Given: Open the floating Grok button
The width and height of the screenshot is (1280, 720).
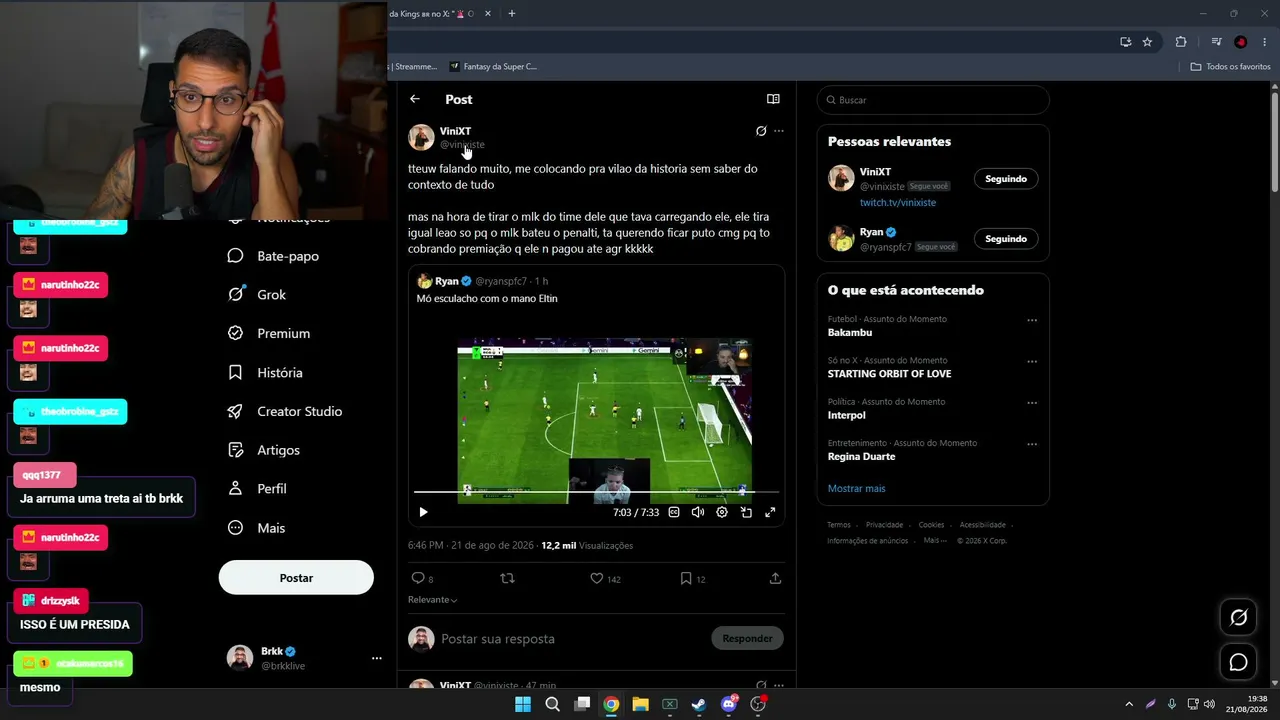Looking at the screenshot, I should pyautogui.click(x=1239, y=617).
